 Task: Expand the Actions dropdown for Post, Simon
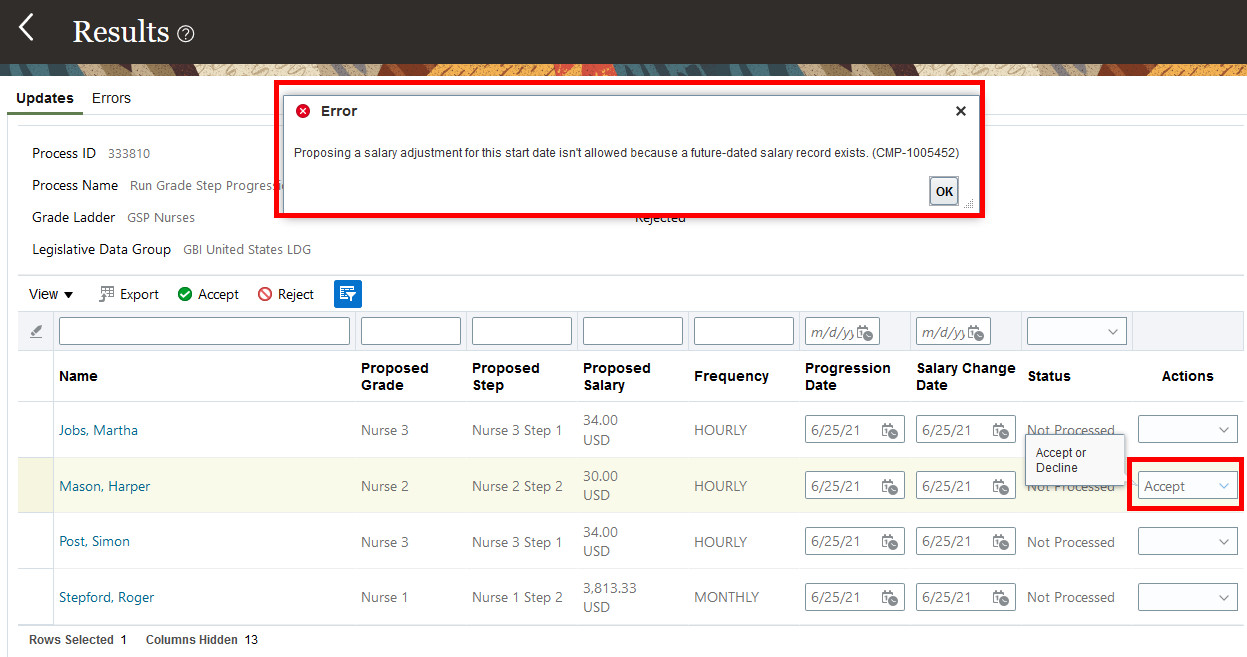pyautogui.click(x=1188, y=542)
